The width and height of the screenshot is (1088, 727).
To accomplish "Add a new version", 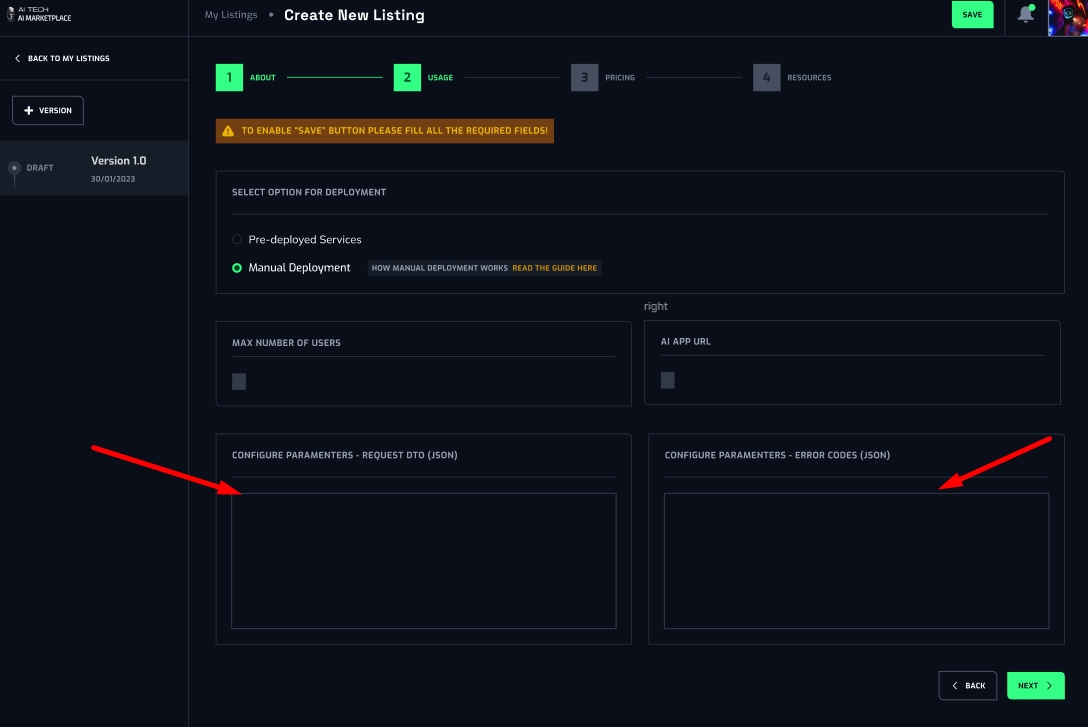I will pos(48,110).
